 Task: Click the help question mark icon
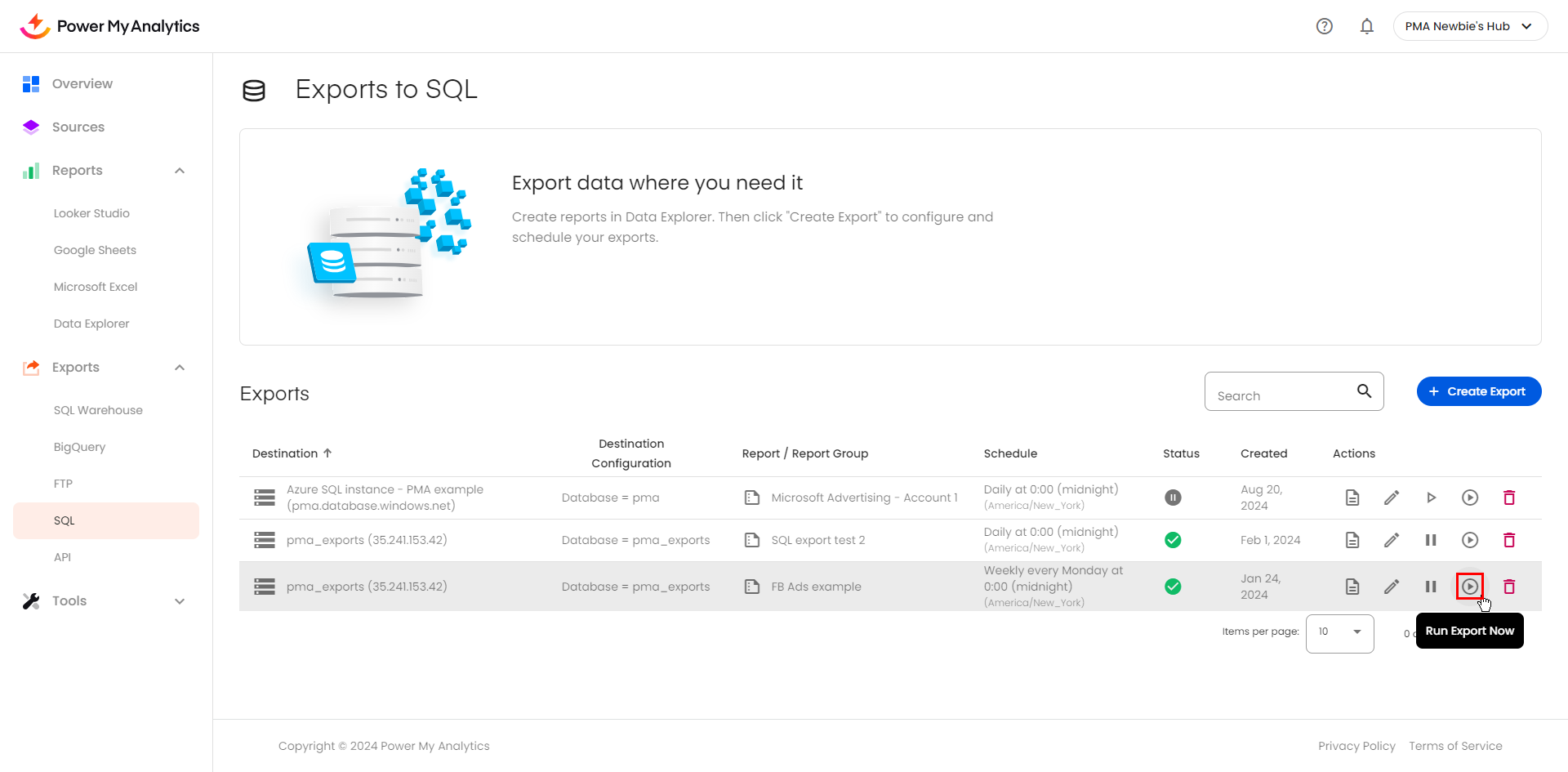coord(1325,26)
